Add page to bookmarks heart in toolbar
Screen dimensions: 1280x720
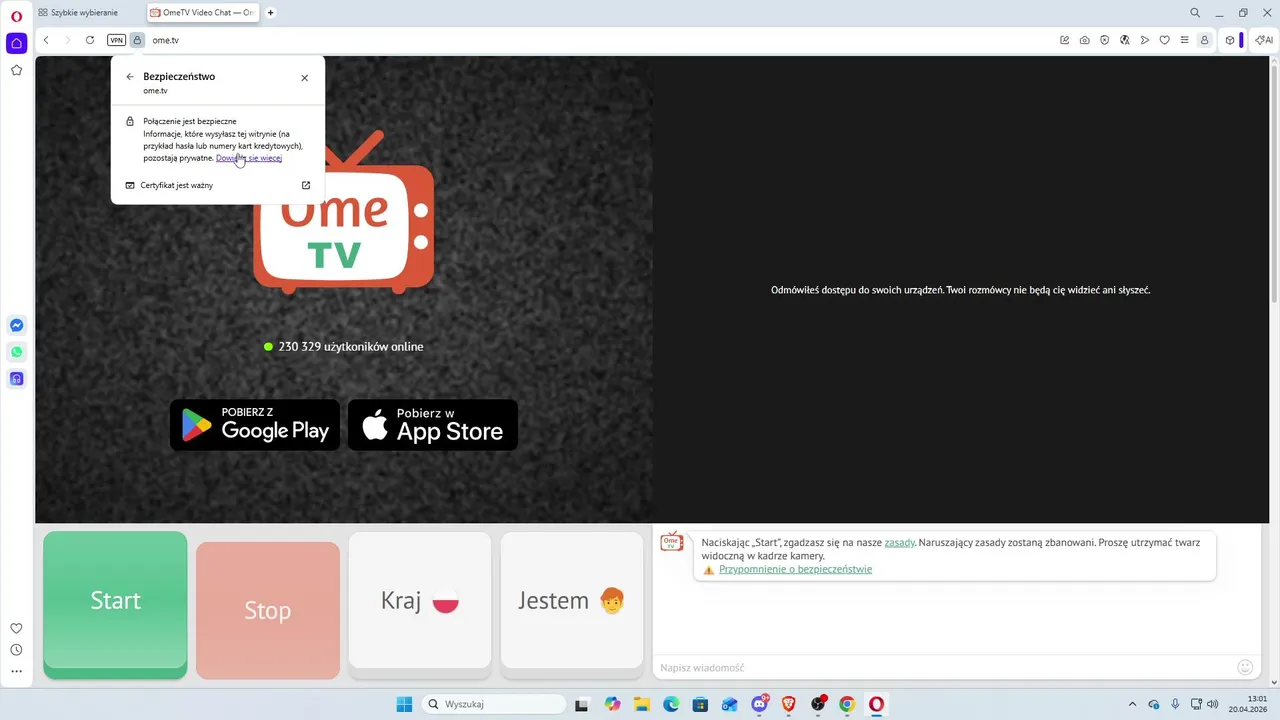pos(1164,40)
